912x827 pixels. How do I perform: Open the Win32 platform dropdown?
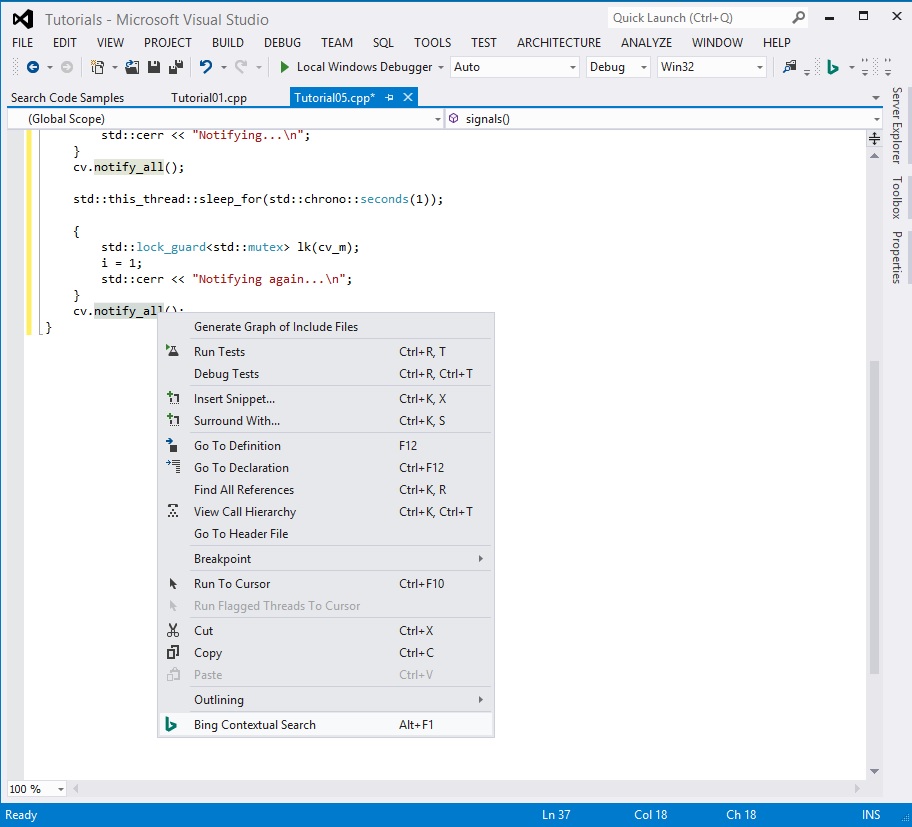760,67
